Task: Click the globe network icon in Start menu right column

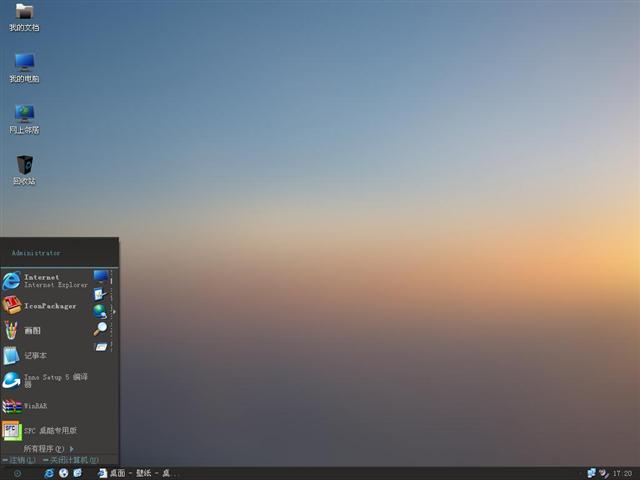Action: (100, 311)
